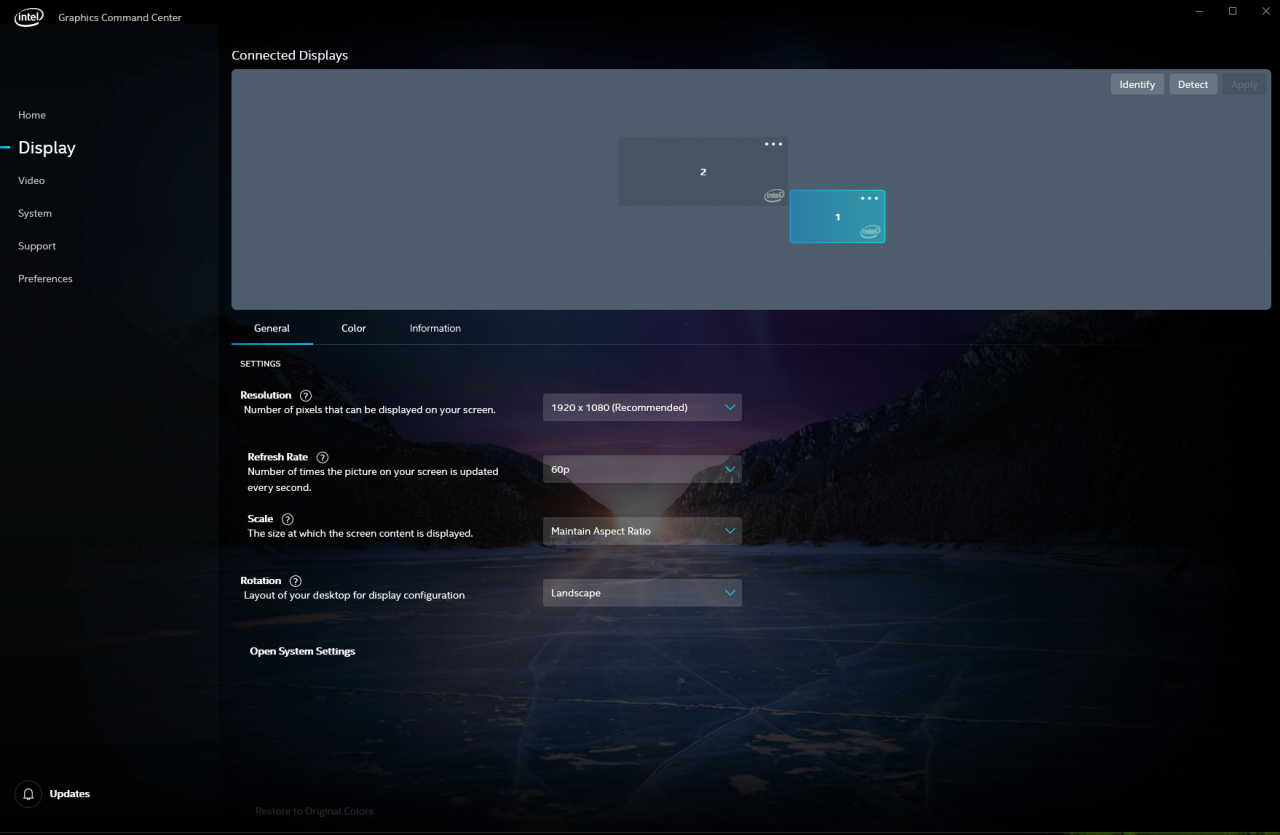This screenshot has height=835, width=1280.
Task: Open the Video section in the sidebar
Action: (31, 181)
